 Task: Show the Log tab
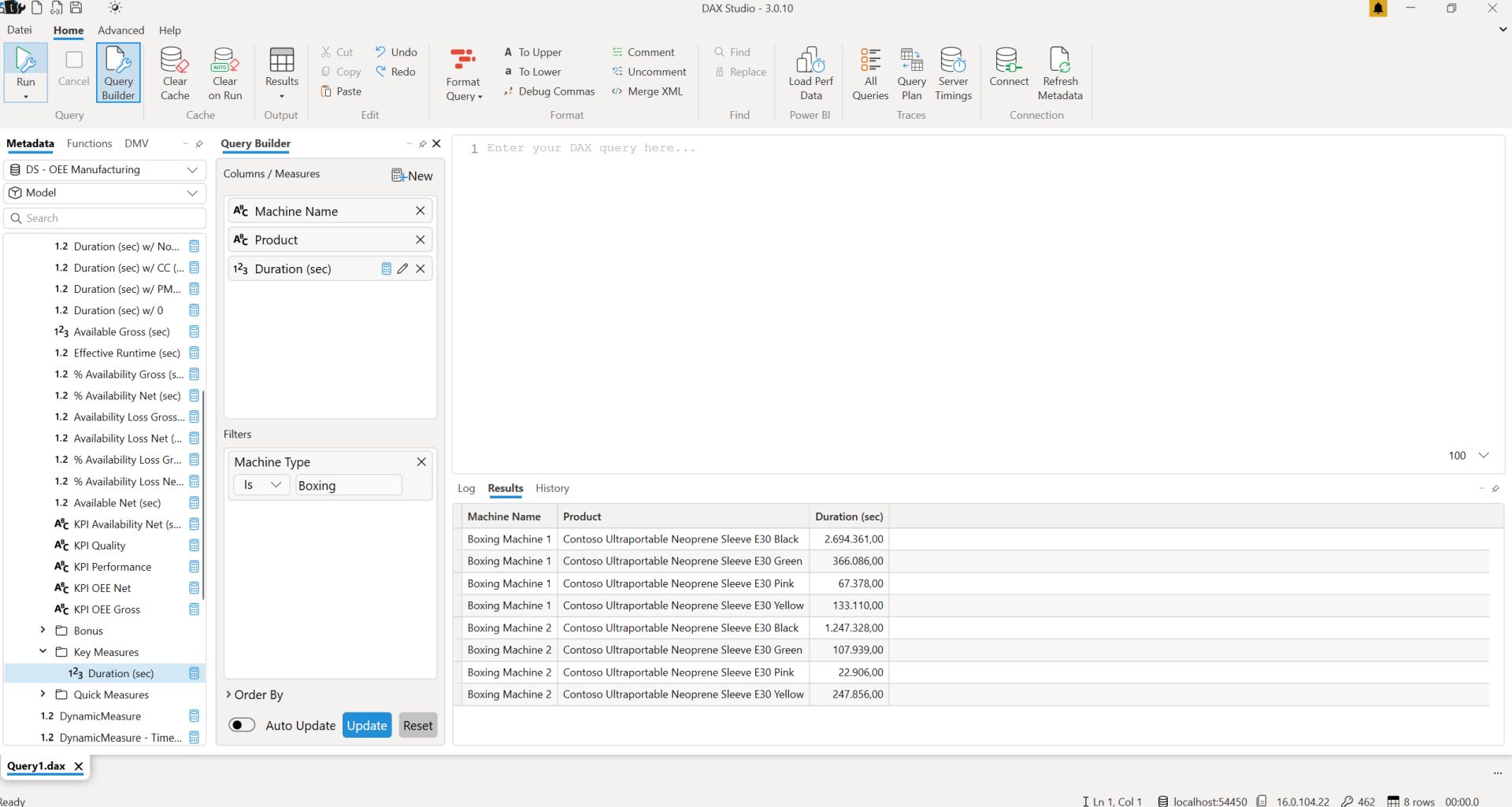click(x=466, y=488)
